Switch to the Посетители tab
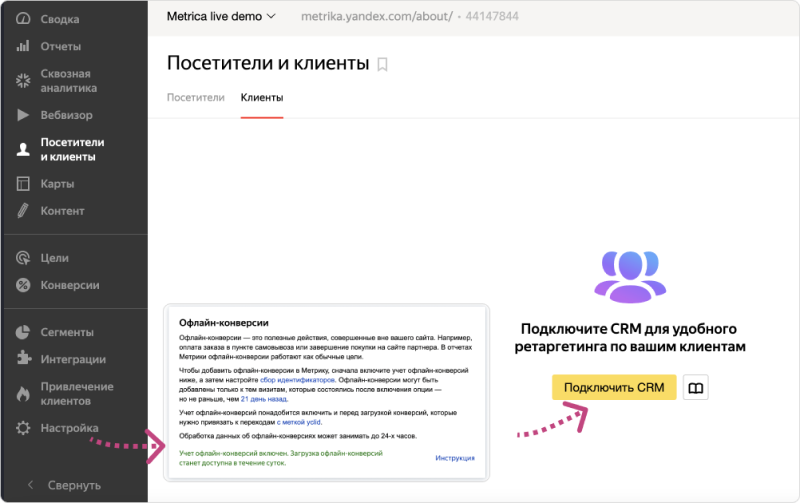800x503 pixels. [195, 97]
